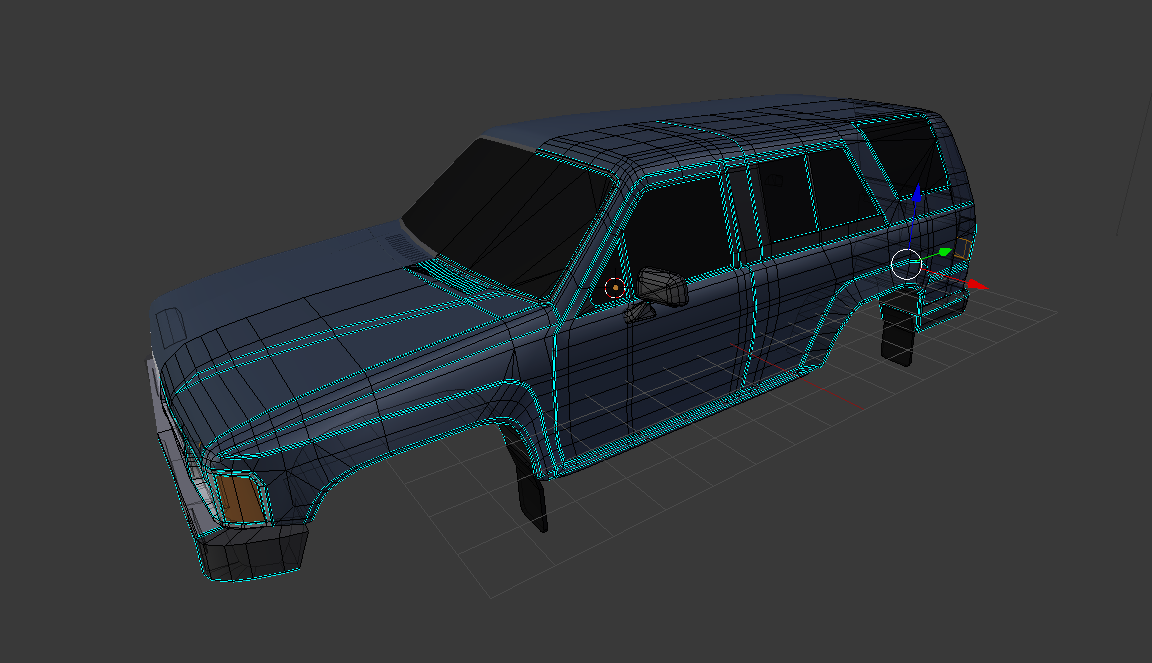Select the side mirror on the door

click(662, 287)
